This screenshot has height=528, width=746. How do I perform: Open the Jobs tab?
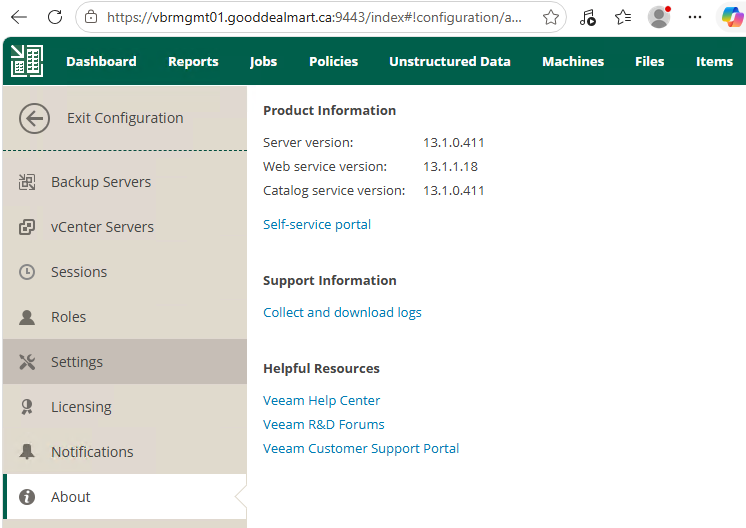pyautogui.click(x=264, y=61)
